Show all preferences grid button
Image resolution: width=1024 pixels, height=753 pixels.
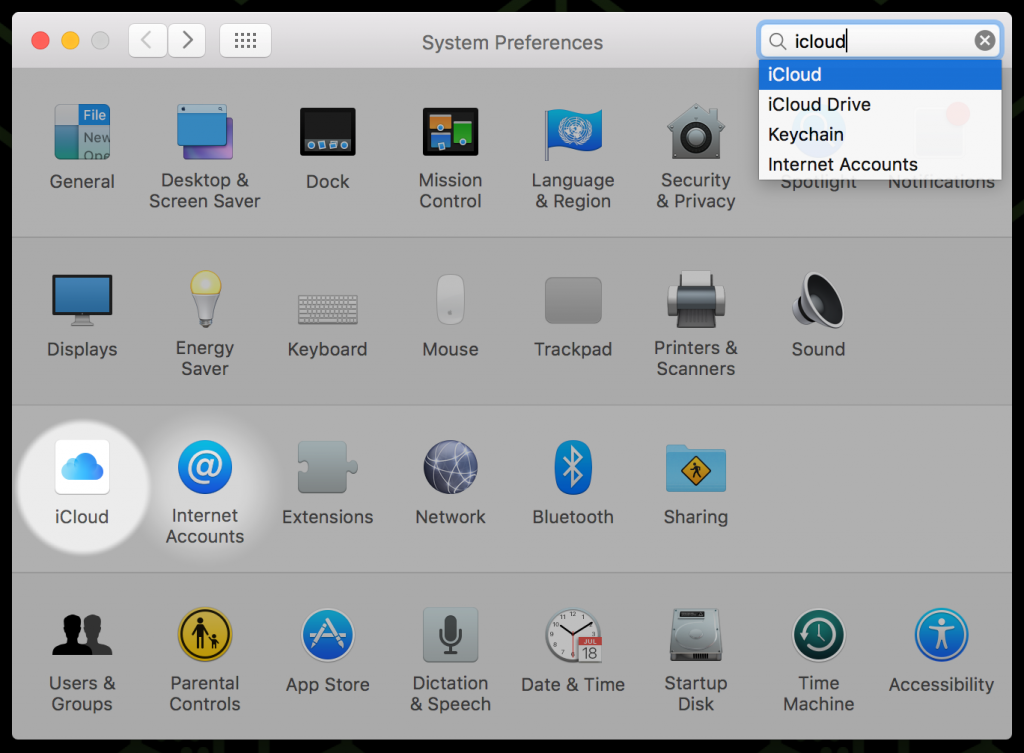tap(246, 40)
